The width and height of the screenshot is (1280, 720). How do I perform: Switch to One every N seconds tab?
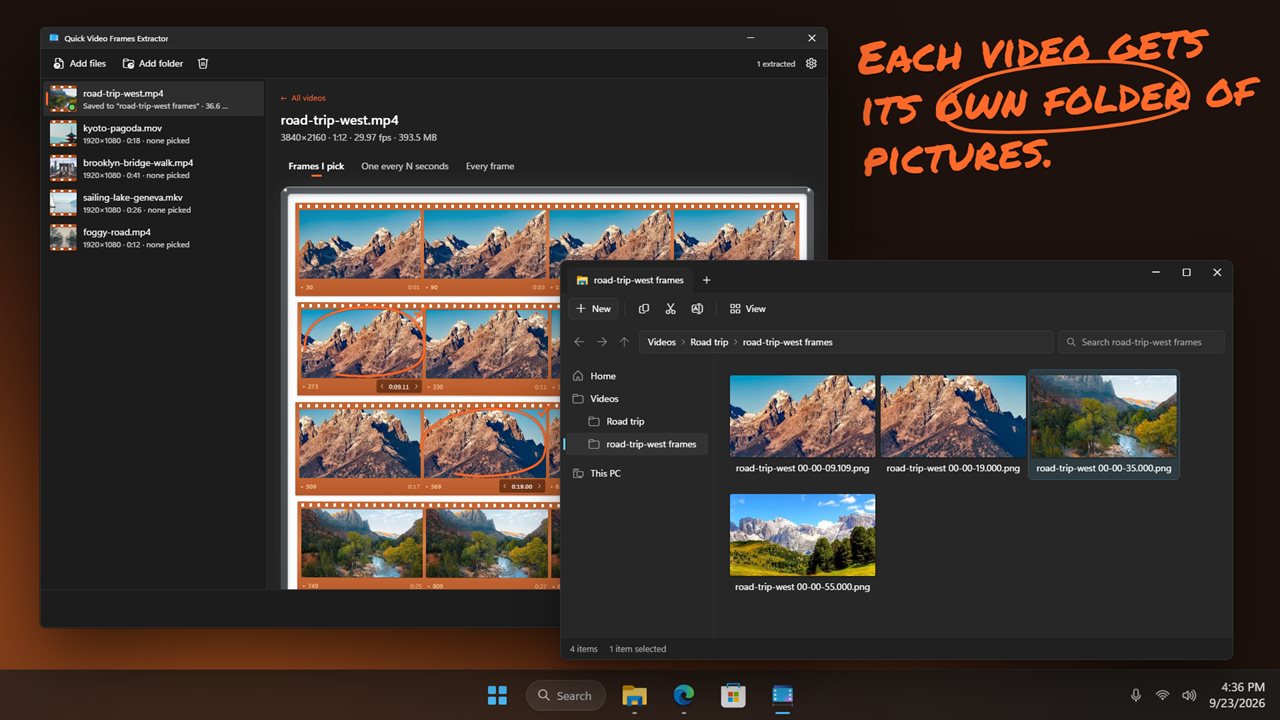(x=405, y=166)
